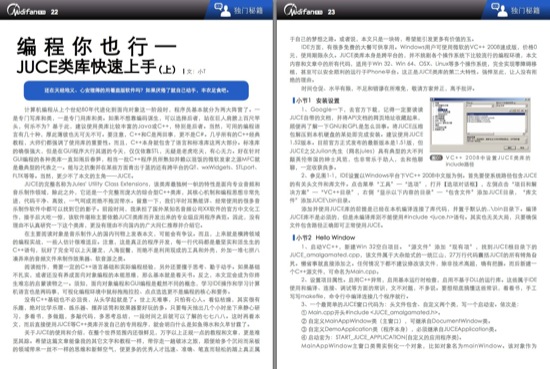Click the caption about VC++ 2008 include path
This screenshot has width=550, height=369.
tap(488, 161)
